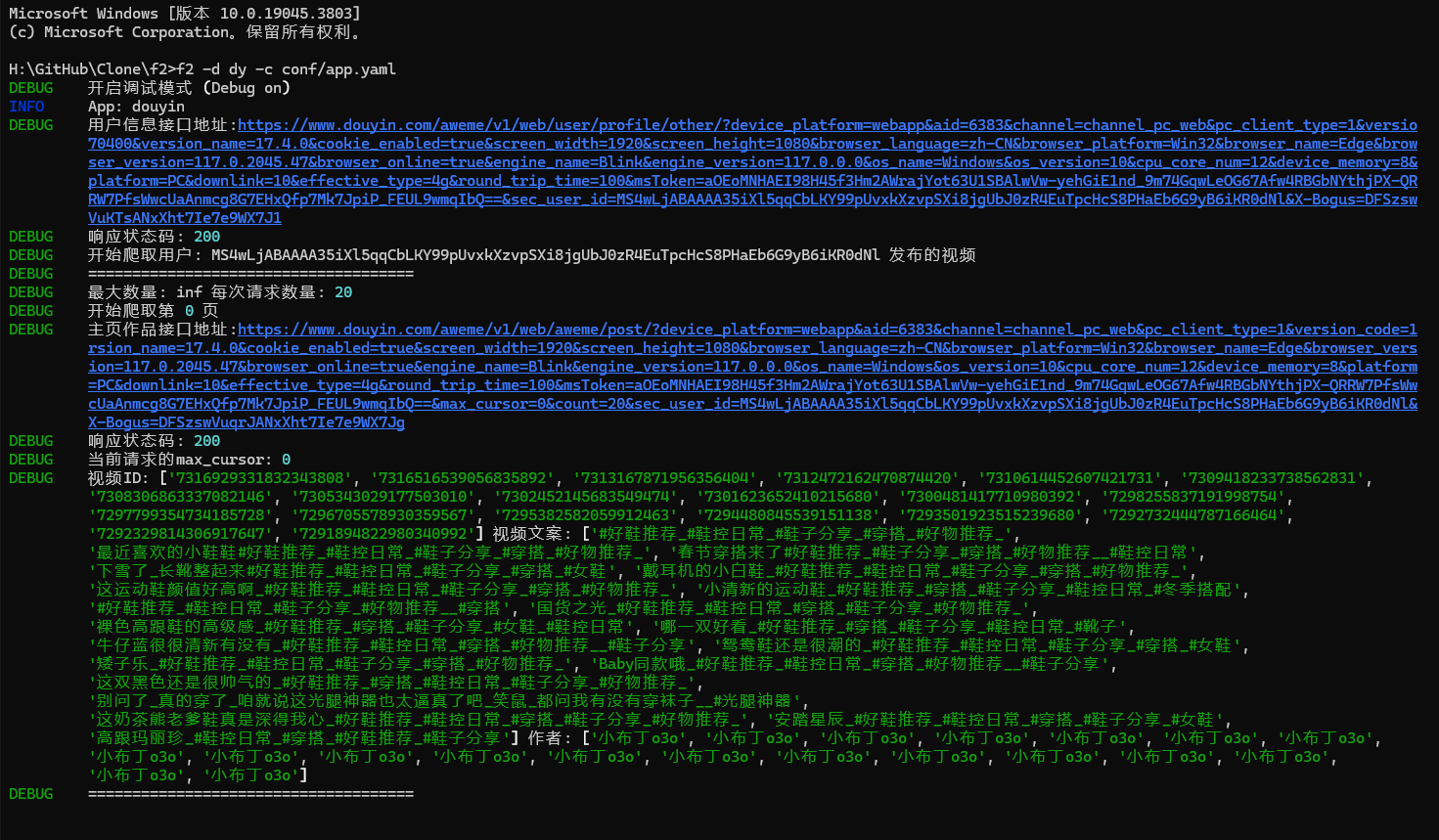Select the 'App: douyin' text
This screenshot has width=1439, height=840.
(x=136, y=107)
